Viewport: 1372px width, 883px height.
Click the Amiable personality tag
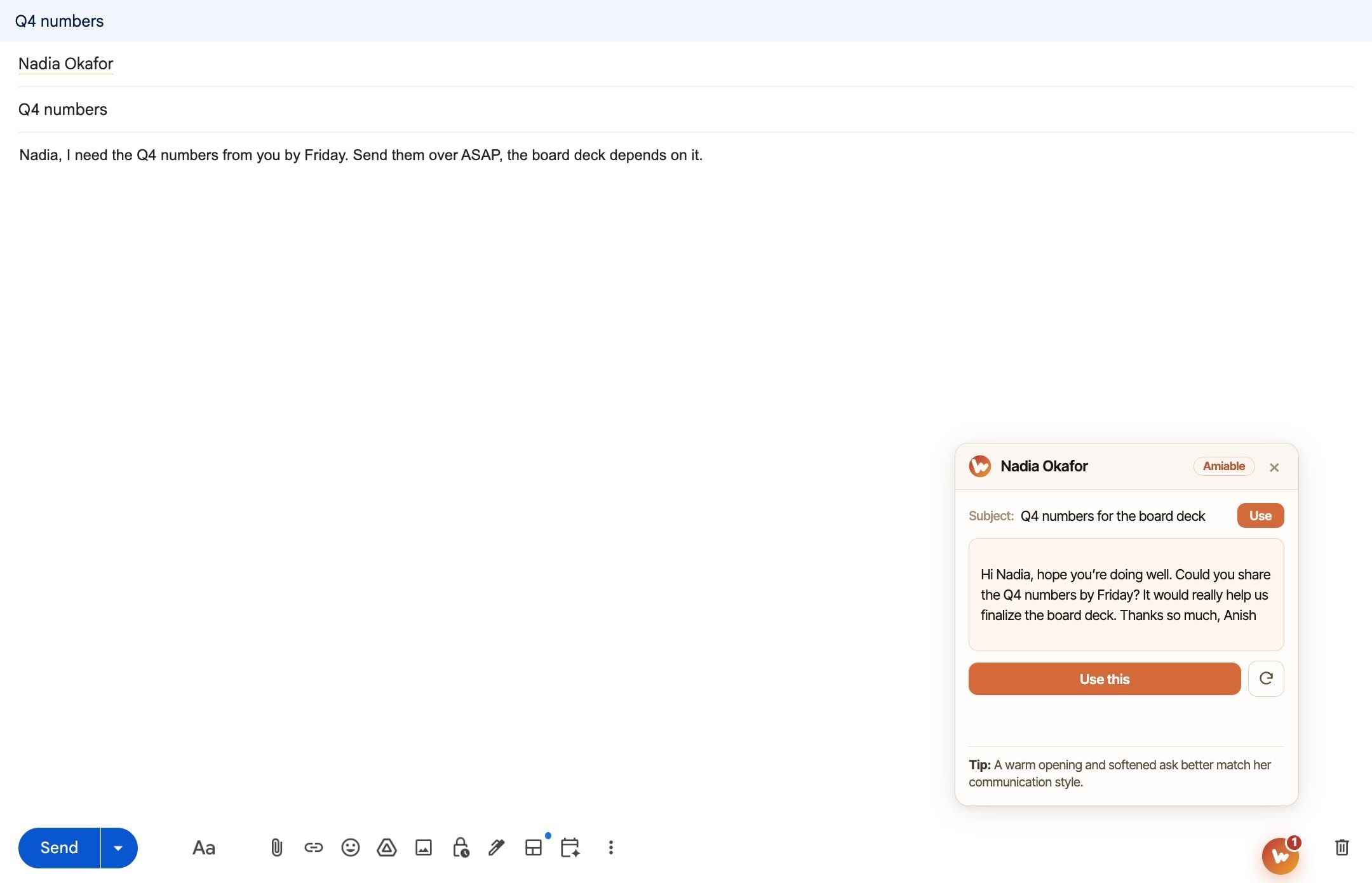pos(1224,466)
